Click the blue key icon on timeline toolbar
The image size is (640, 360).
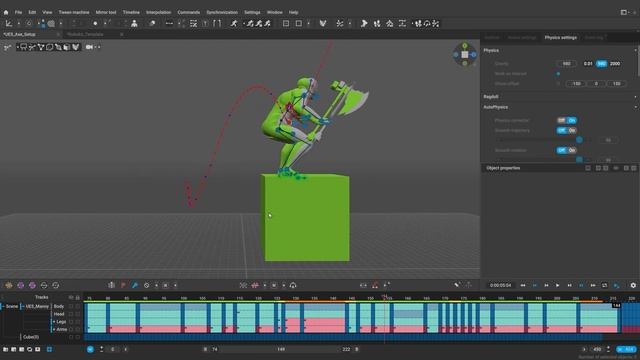(135, 285)
